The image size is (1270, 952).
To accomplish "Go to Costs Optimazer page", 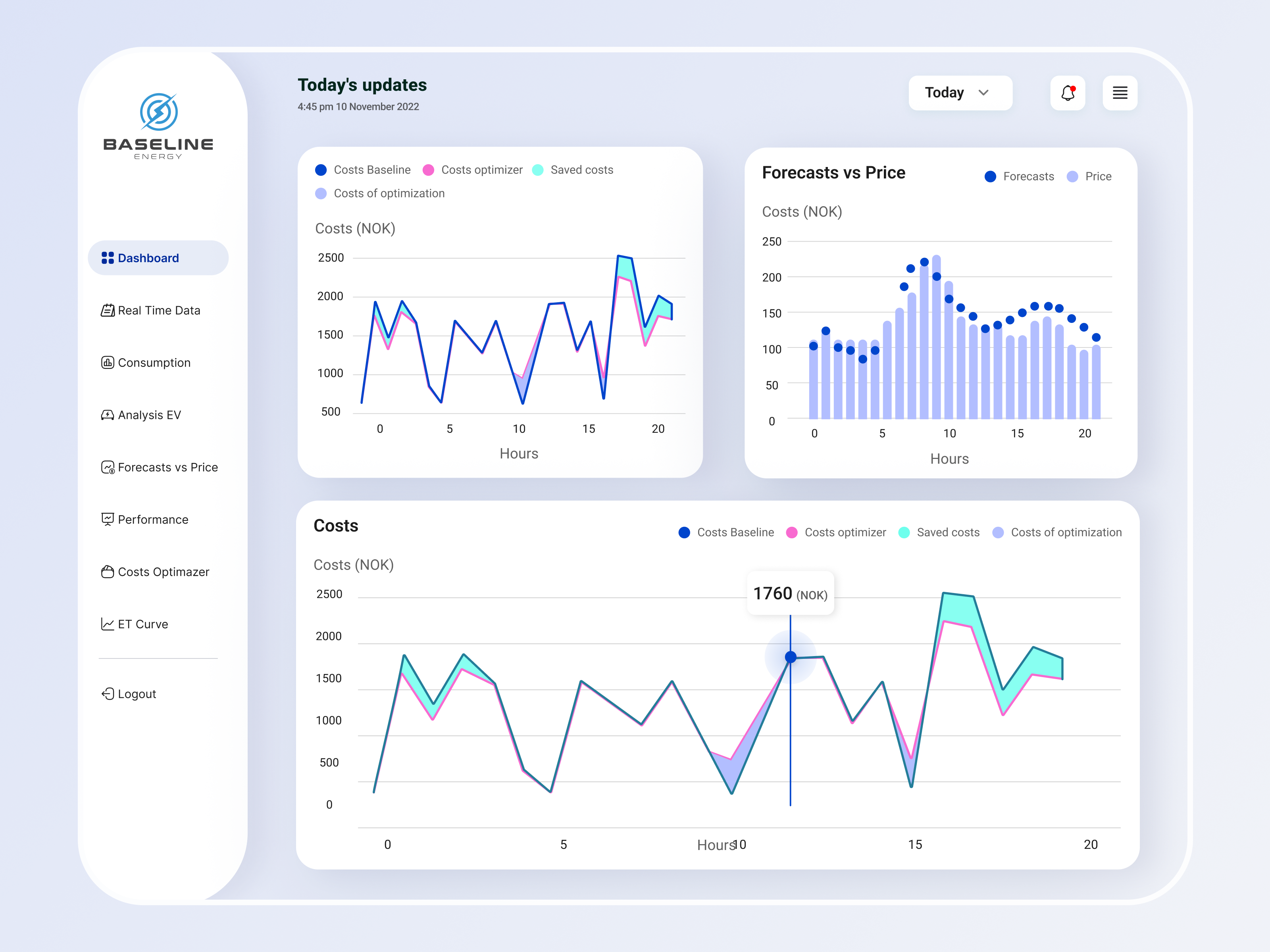I will (x=163, y=572).
